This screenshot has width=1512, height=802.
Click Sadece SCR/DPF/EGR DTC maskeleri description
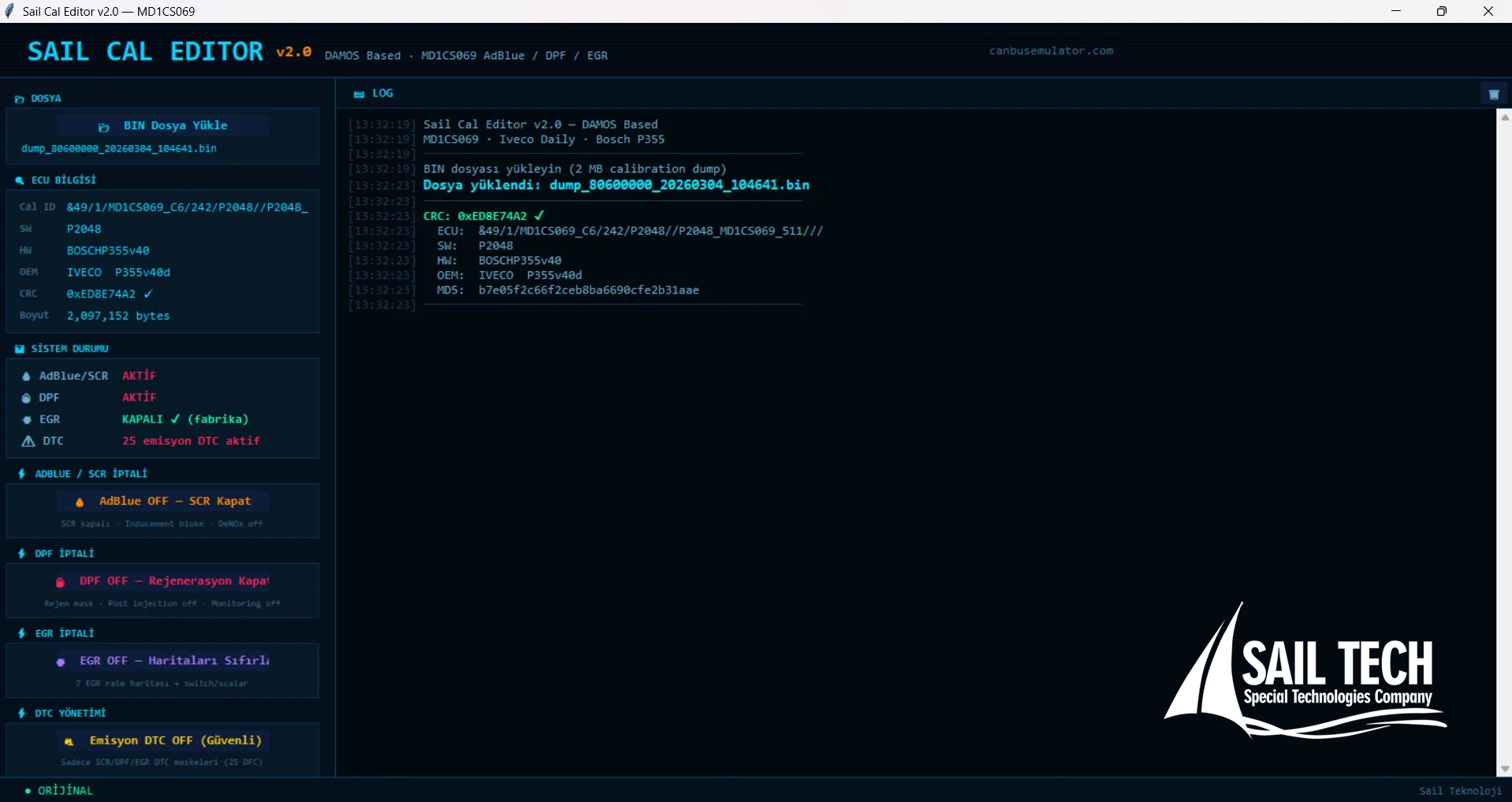(x=162, y=763)
